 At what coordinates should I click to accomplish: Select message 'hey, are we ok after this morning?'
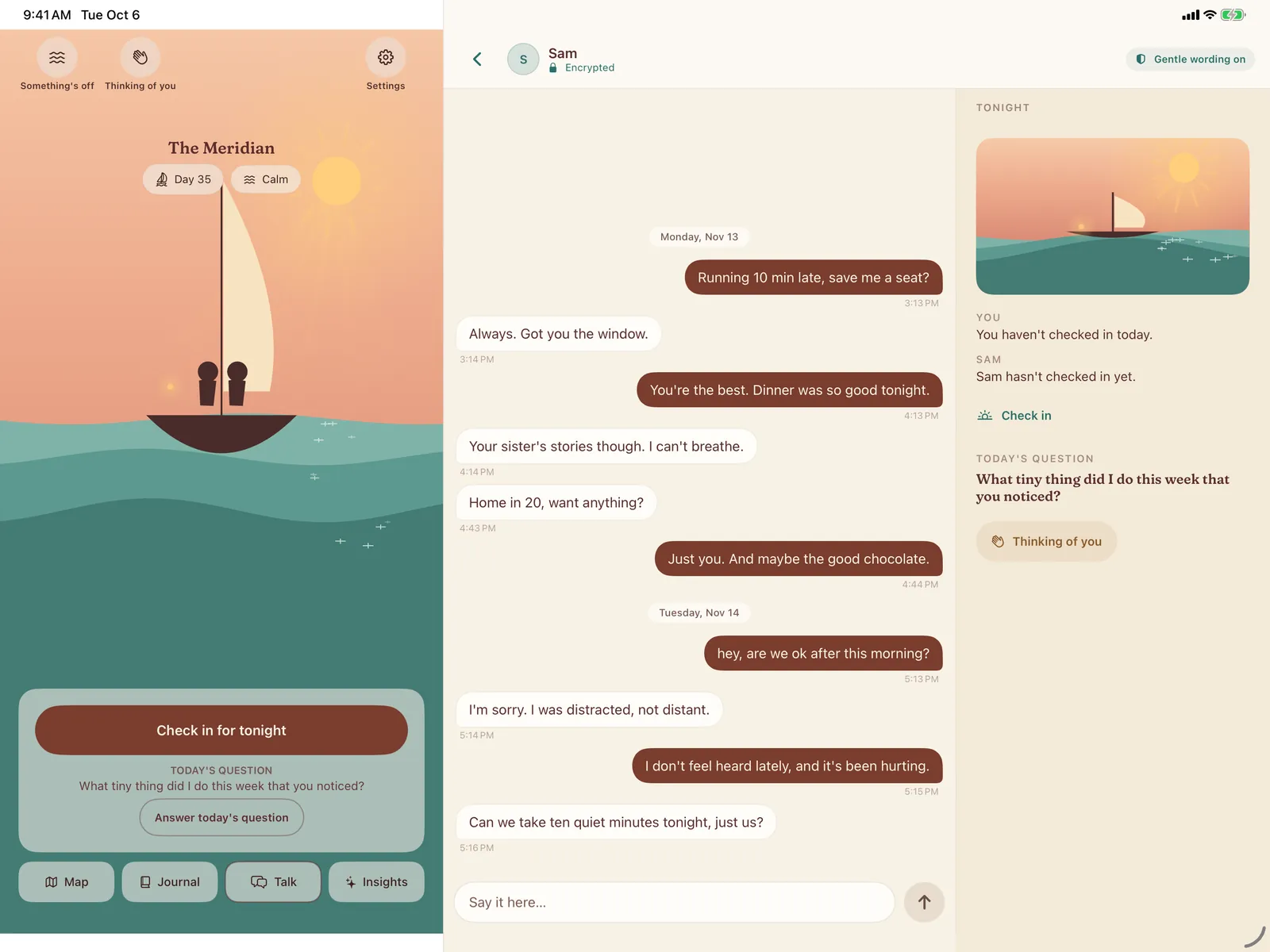click(823, 654)
